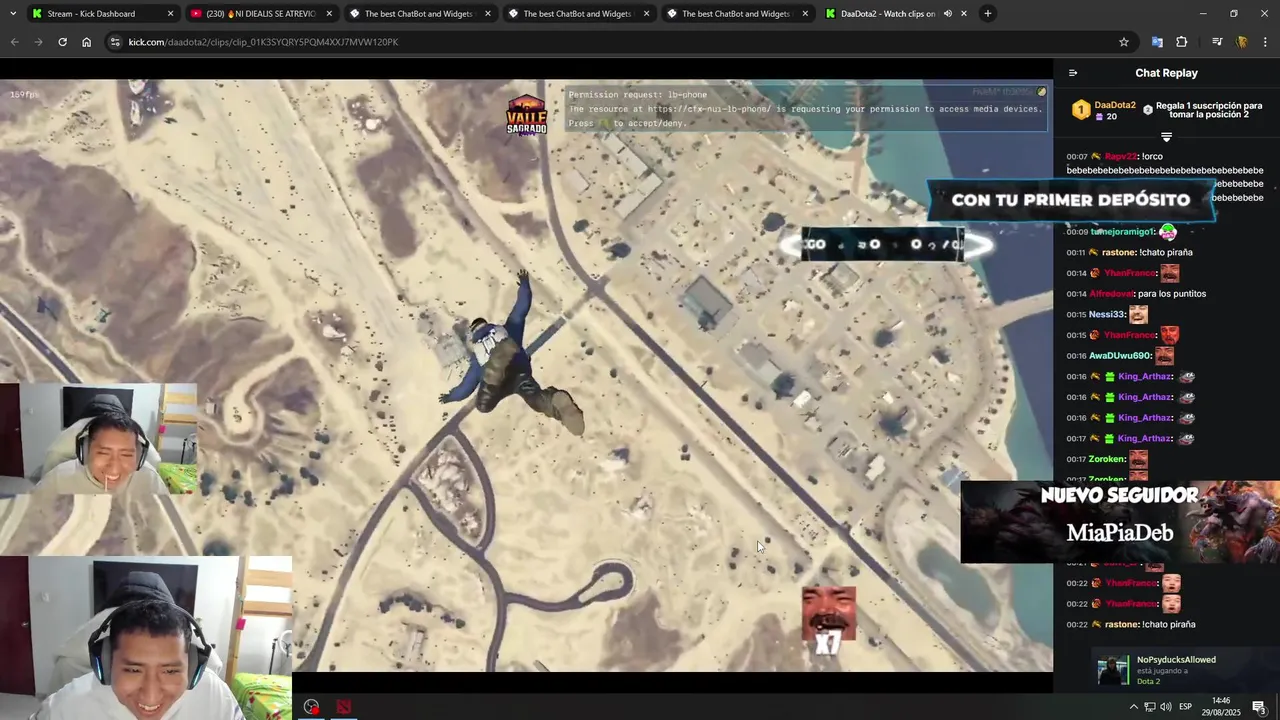This screenshot has width=1280, height=720.
Task: Open the volume tray icon
Action: (1165, 707)
